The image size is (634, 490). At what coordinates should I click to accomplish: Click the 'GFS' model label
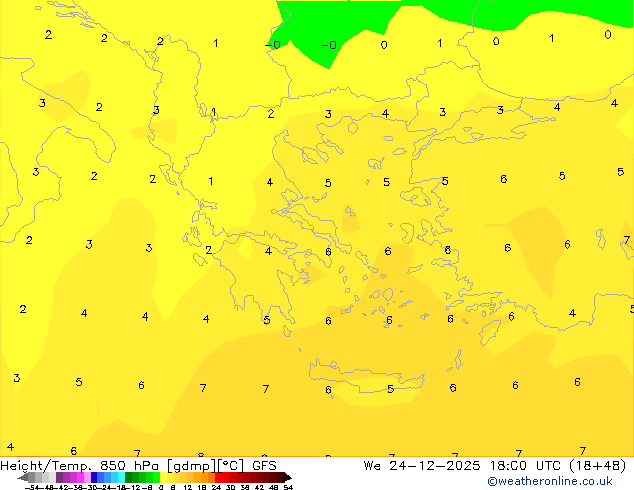264,466
